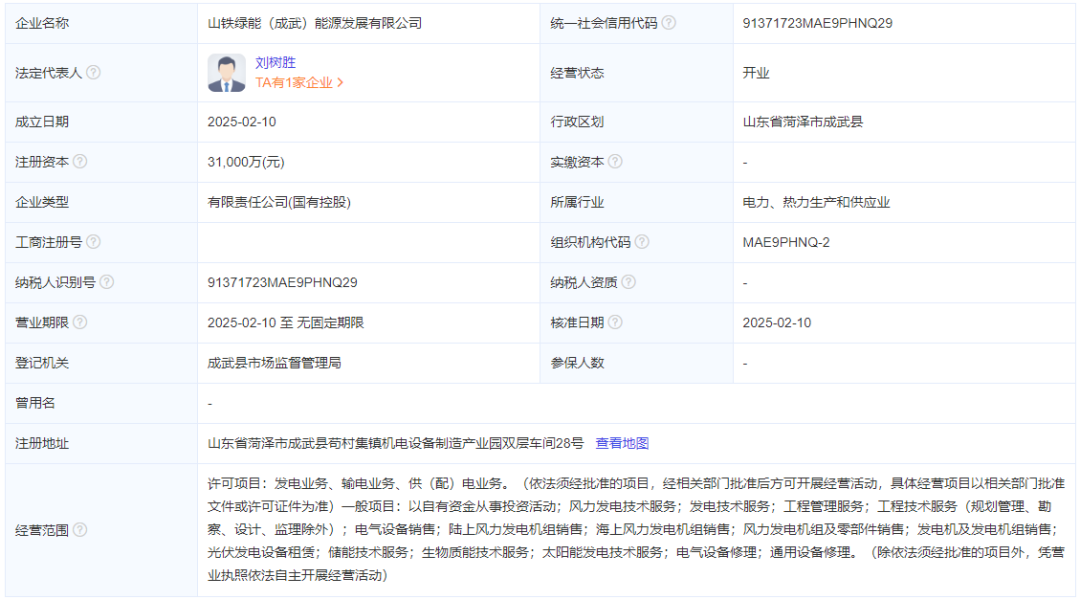Open TA有1家企业 link
Screen dimensions: 1080x600
tap(299, 83)
